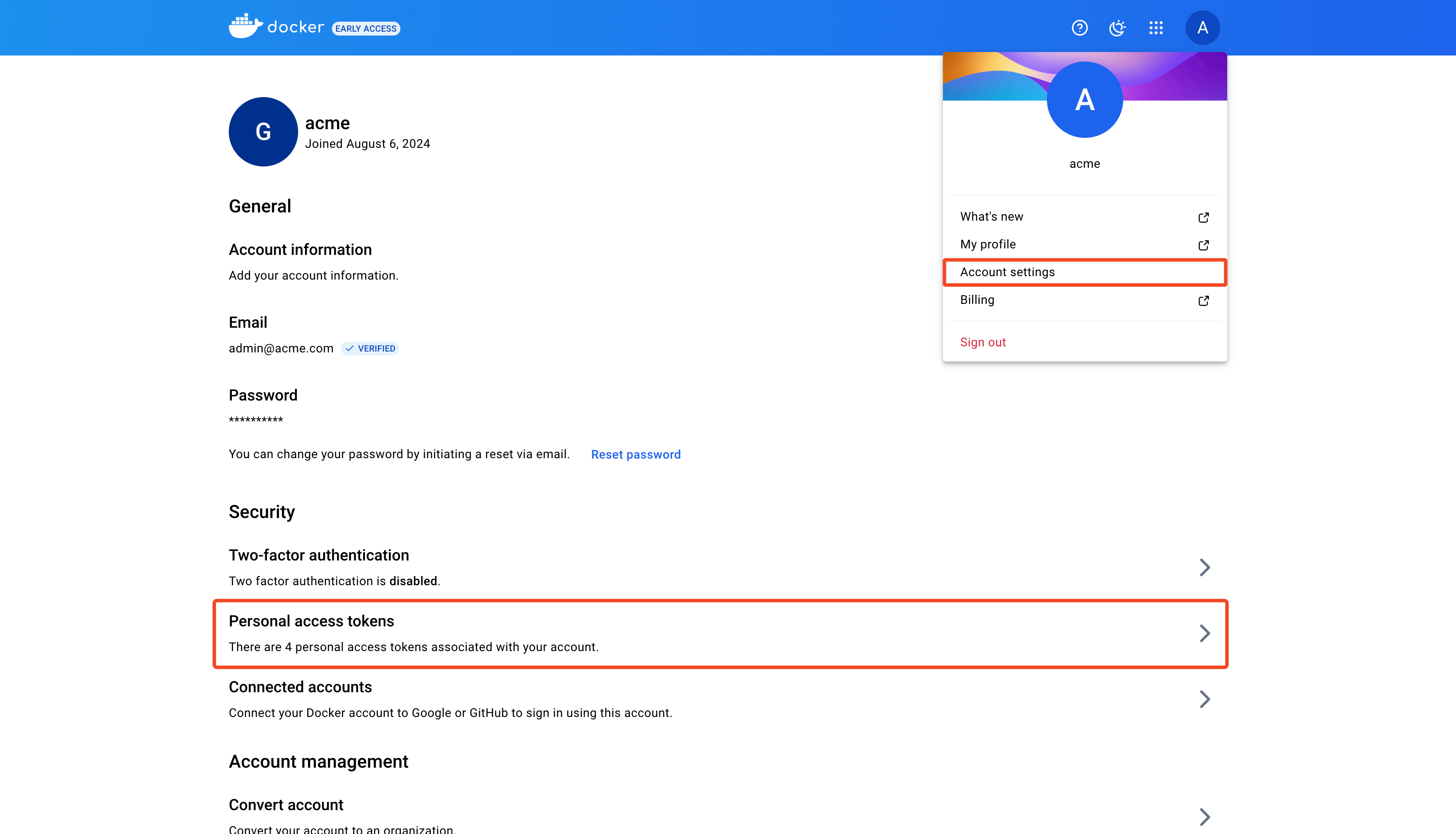1456x834 pixels.
Task: Click 'Two factor authentication is disabled' text
Action: pyautogui.click(x=335, y=581)
